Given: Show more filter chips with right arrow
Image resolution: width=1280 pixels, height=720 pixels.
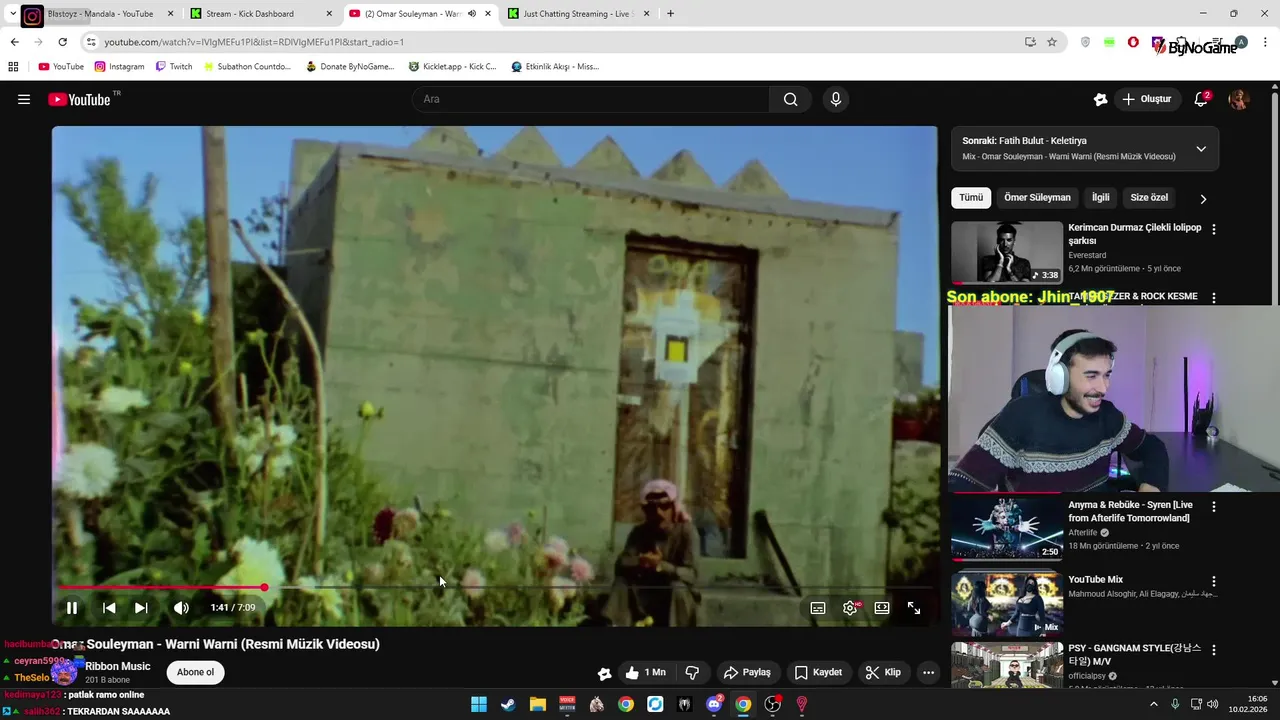Looking at the screenshot, I should [x=1203, y=199].
